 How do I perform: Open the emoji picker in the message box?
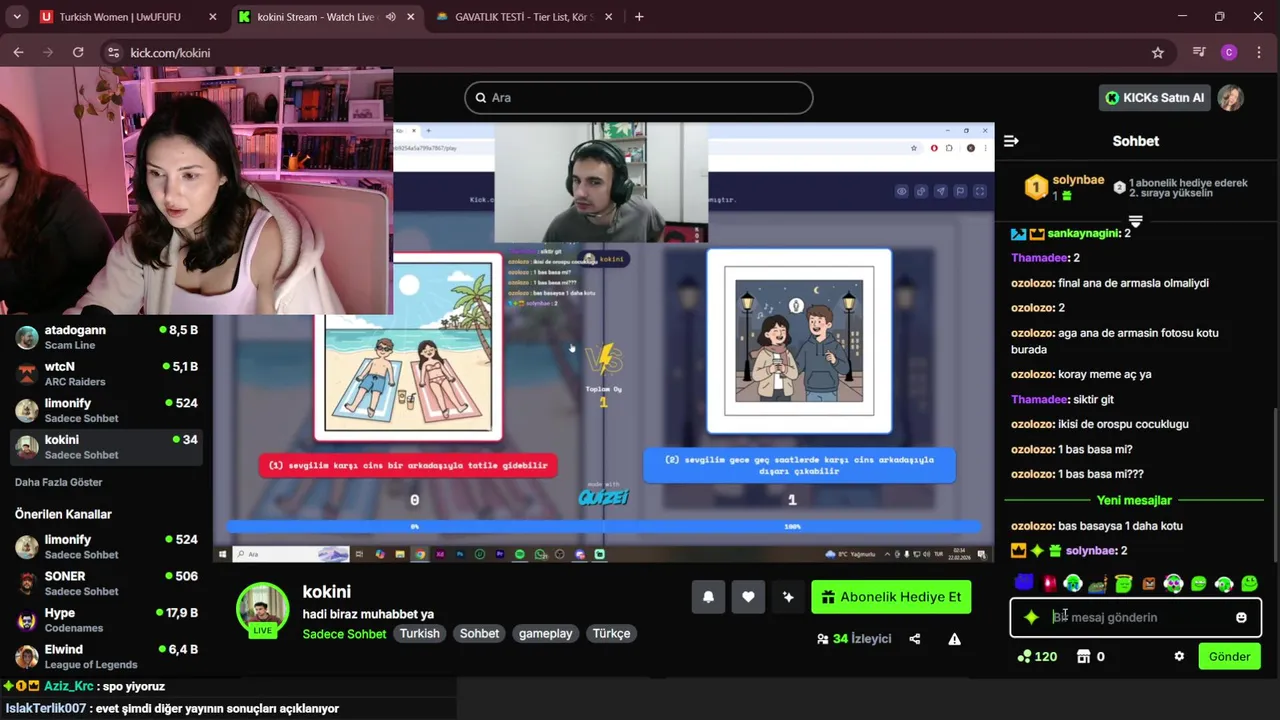(x=1241, y=617)
